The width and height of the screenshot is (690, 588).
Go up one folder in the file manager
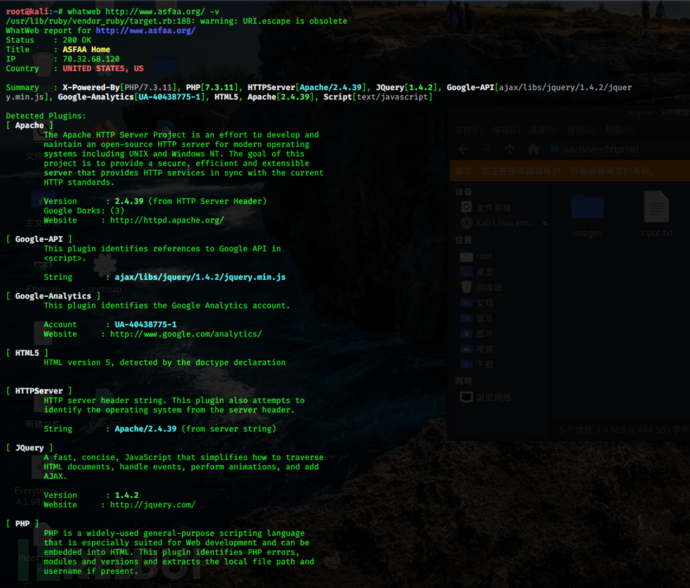point(510,149)
